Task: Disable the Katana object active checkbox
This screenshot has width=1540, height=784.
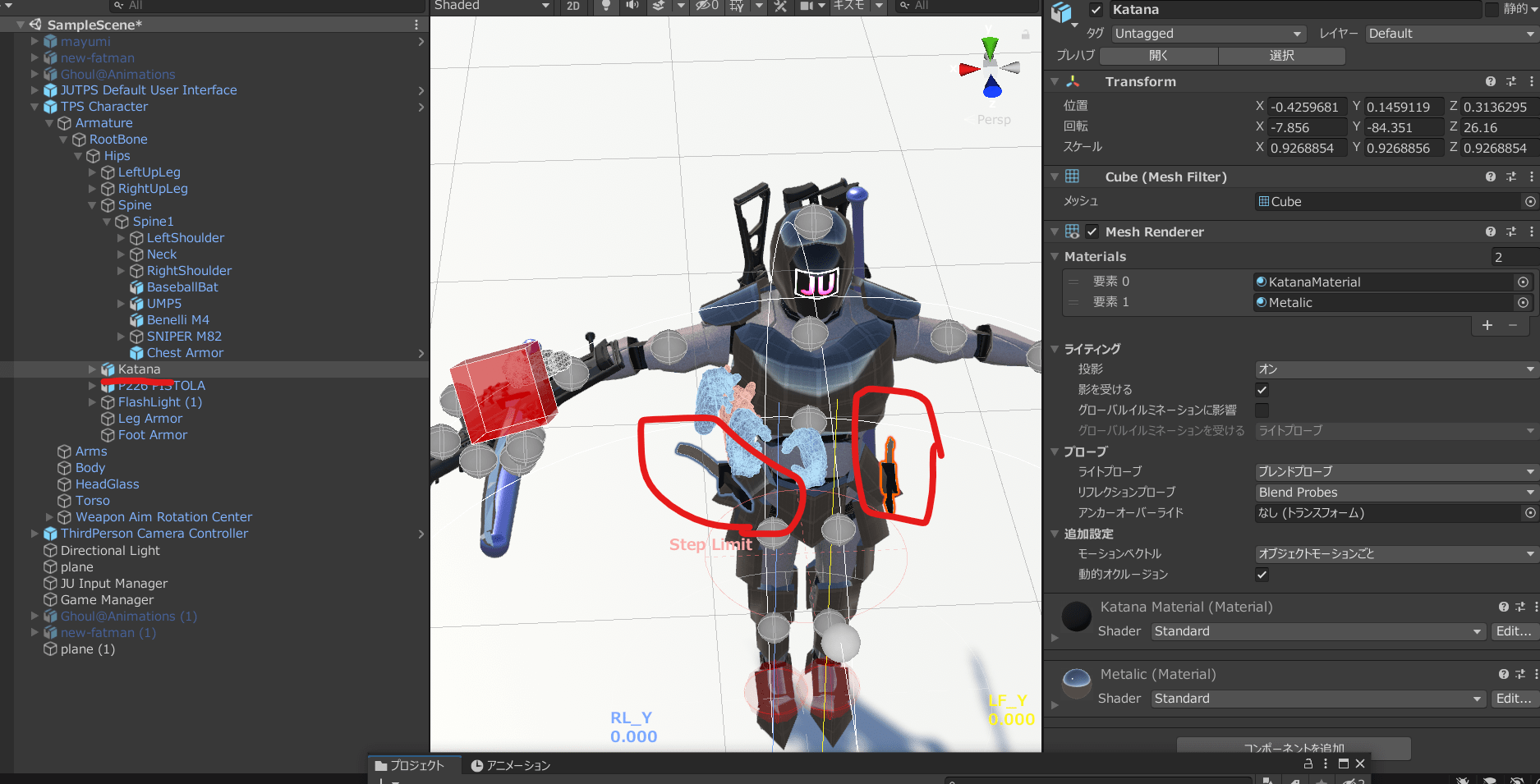Action: click(x=1096, y=10)
